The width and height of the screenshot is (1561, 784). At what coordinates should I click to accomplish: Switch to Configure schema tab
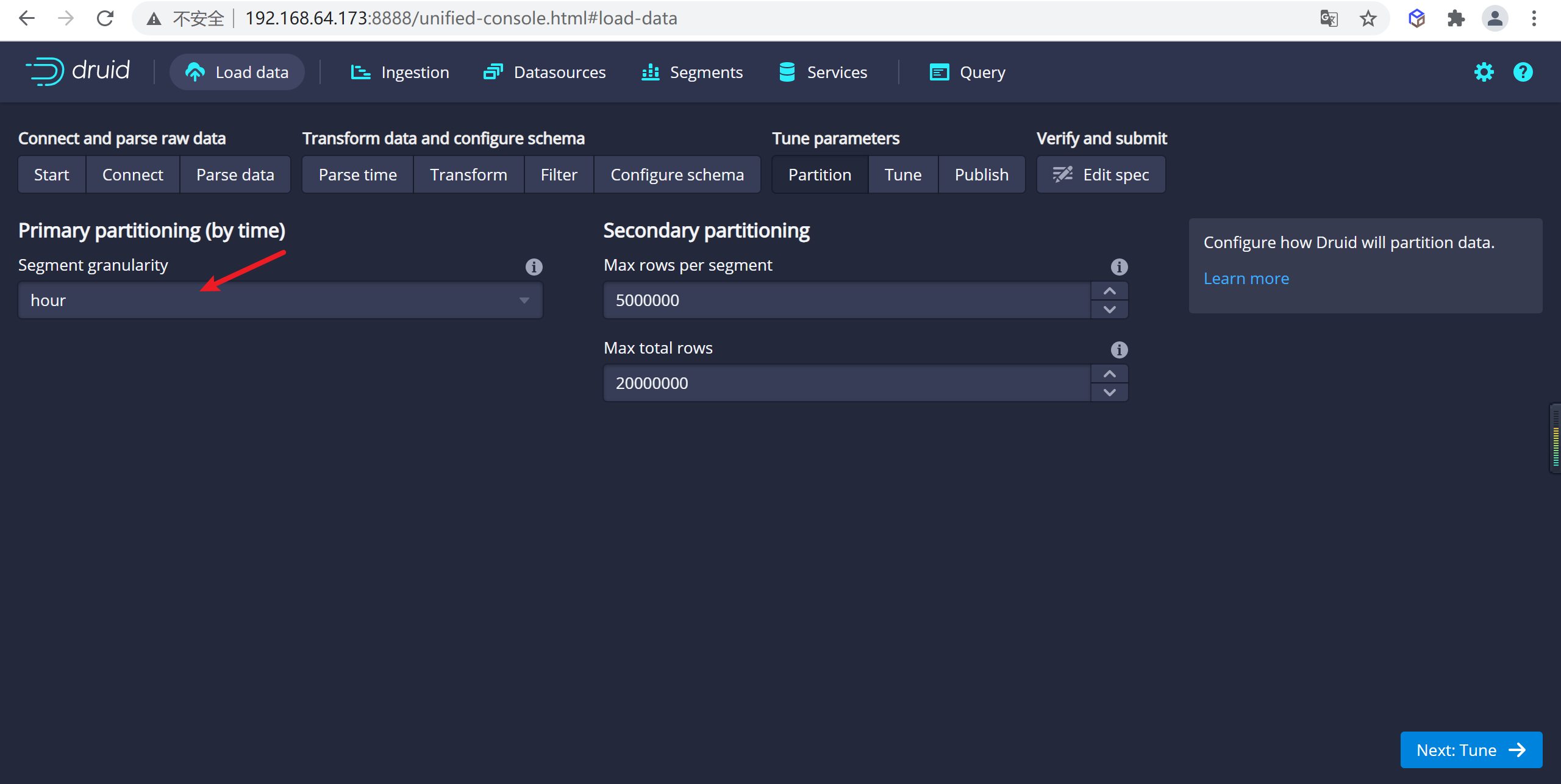pyautogui.click(x=677, y=174)
